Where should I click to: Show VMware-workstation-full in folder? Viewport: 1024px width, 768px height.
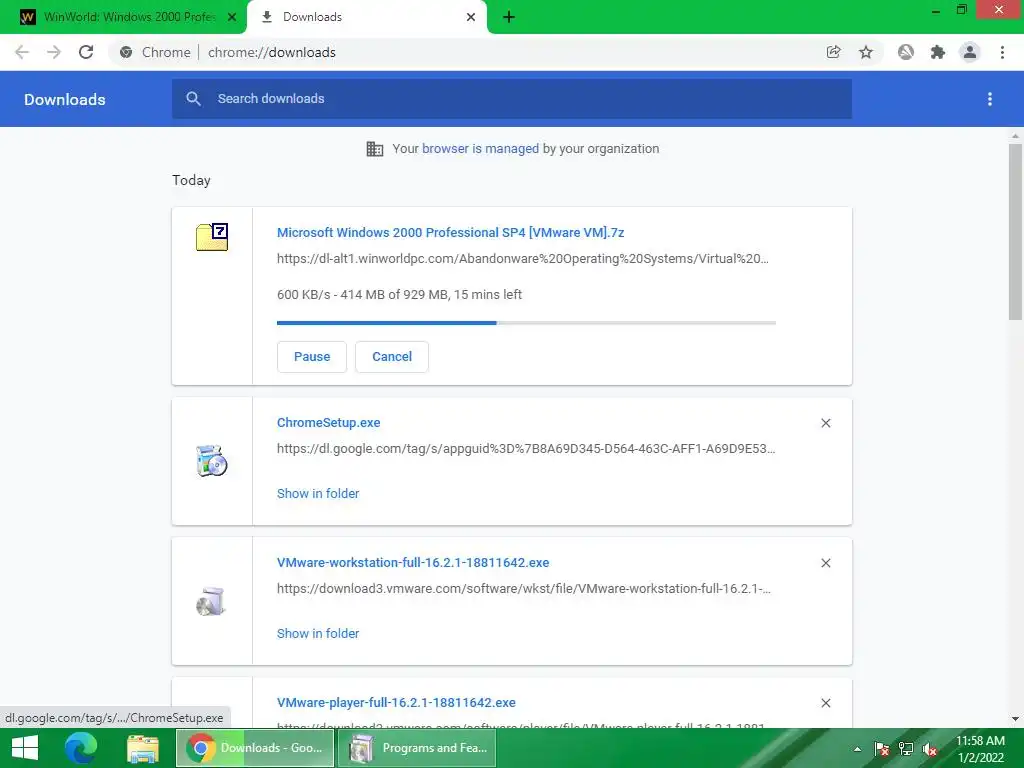[318, 633]
